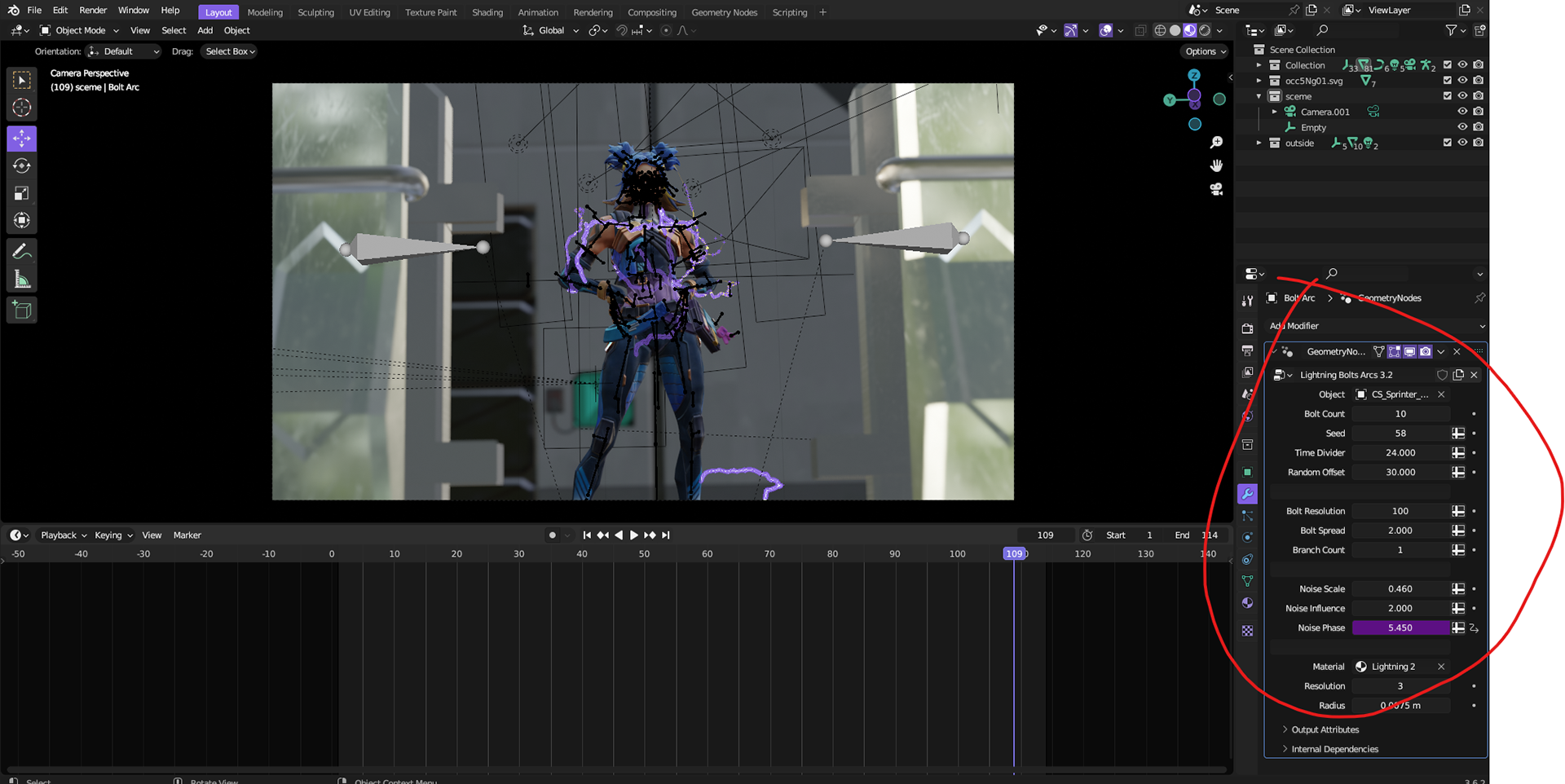Viewport: 1565px width, 784px height.
Task: Jump to the start frame
Action: [587, 535]
